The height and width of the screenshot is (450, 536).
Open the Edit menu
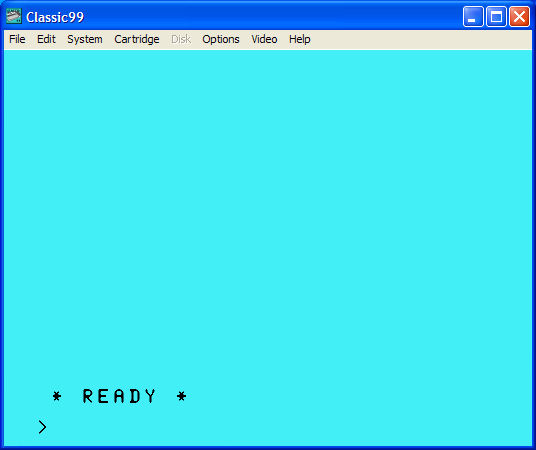46,39
